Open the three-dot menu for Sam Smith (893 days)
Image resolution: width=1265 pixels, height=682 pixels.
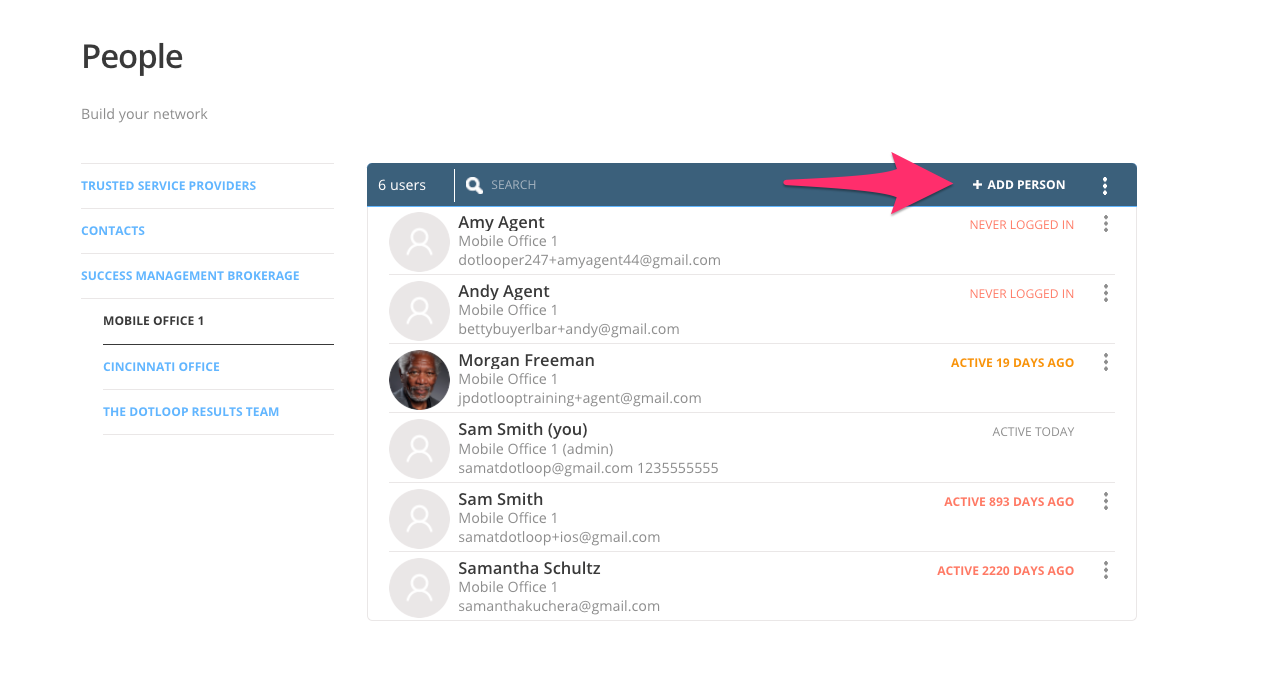tap(1105, 501)
